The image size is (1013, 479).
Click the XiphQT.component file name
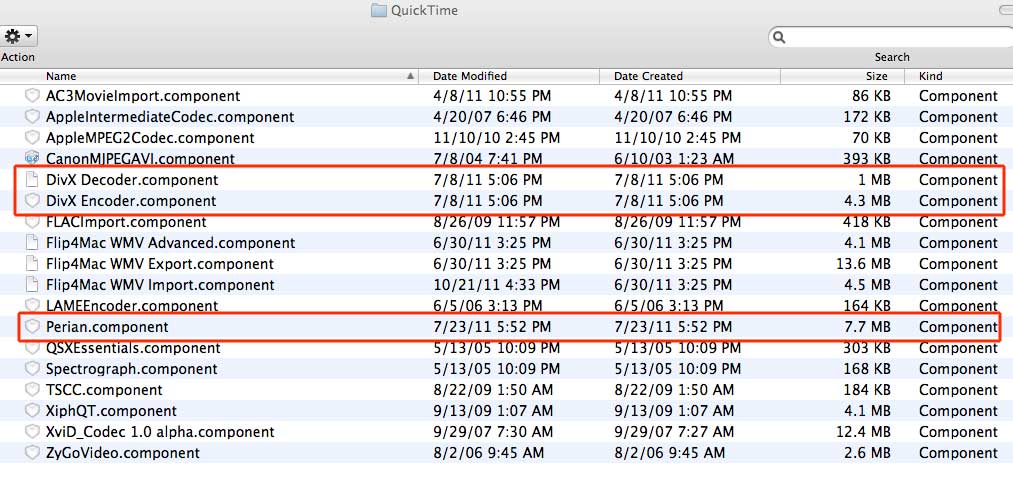pyautogui.click(x=111, y=411)
